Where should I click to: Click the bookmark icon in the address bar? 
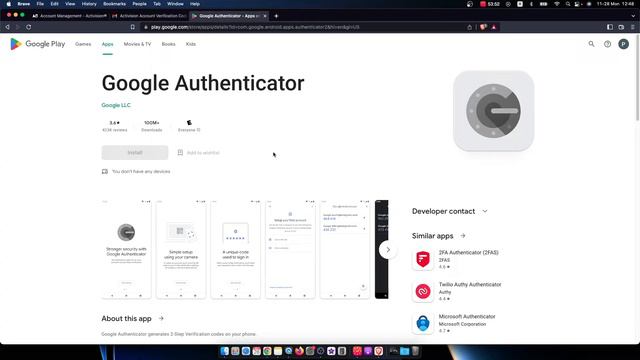(x=133, y=27)
